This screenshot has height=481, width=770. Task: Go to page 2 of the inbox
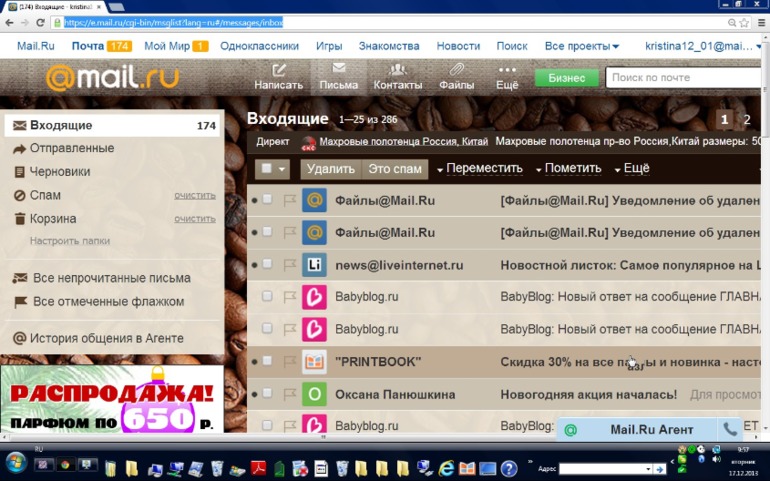[x=746, y=120]
